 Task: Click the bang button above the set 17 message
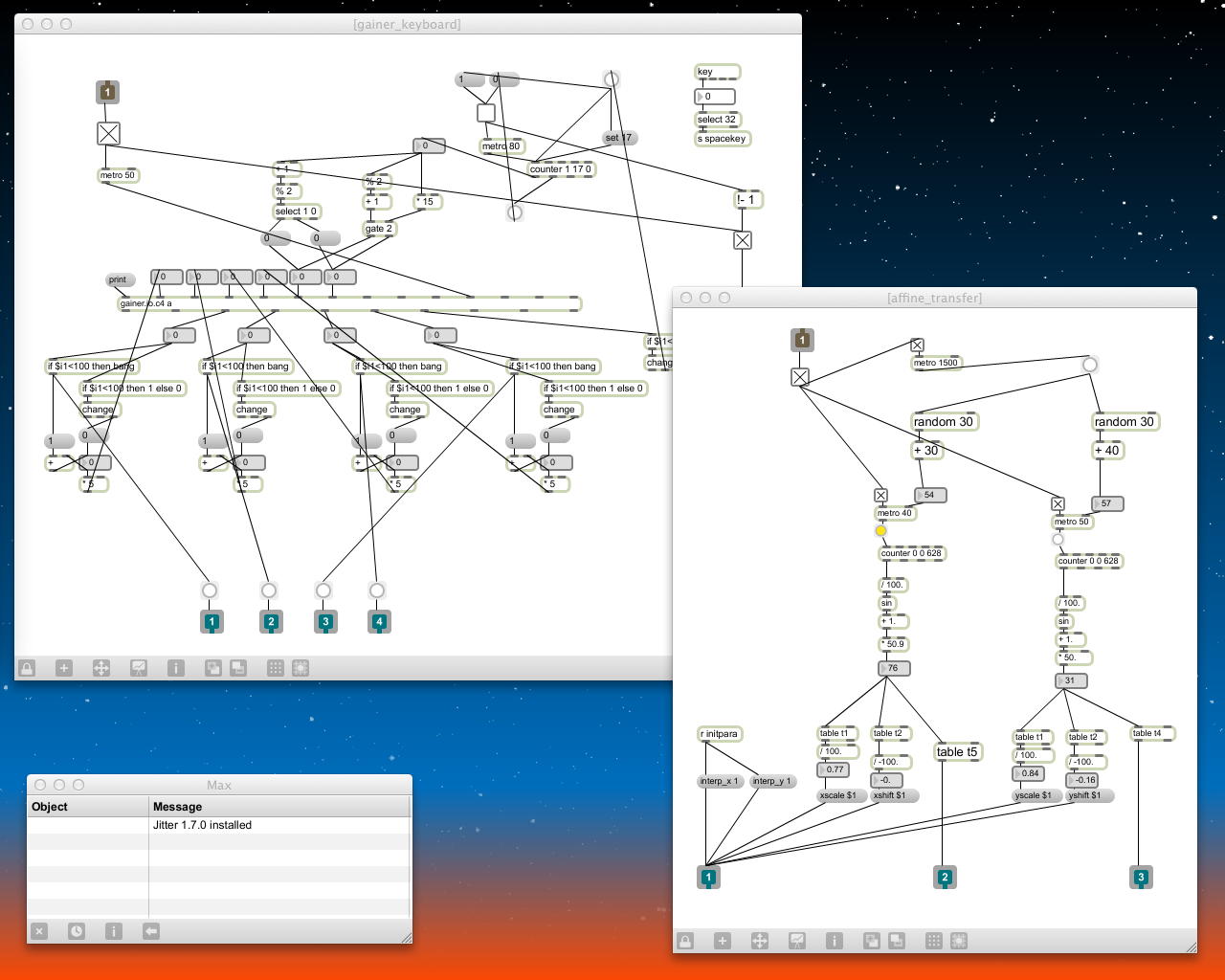tap(611, 78)
